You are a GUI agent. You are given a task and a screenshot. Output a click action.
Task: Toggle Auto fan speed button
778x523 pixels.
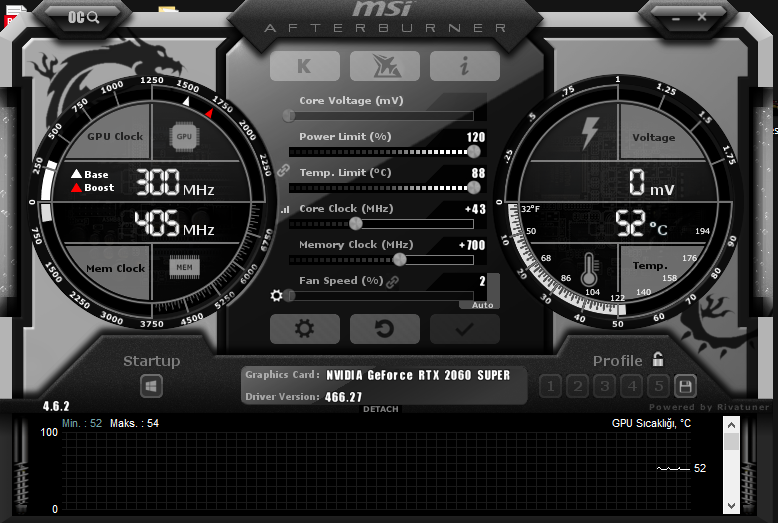pos(482,305)
